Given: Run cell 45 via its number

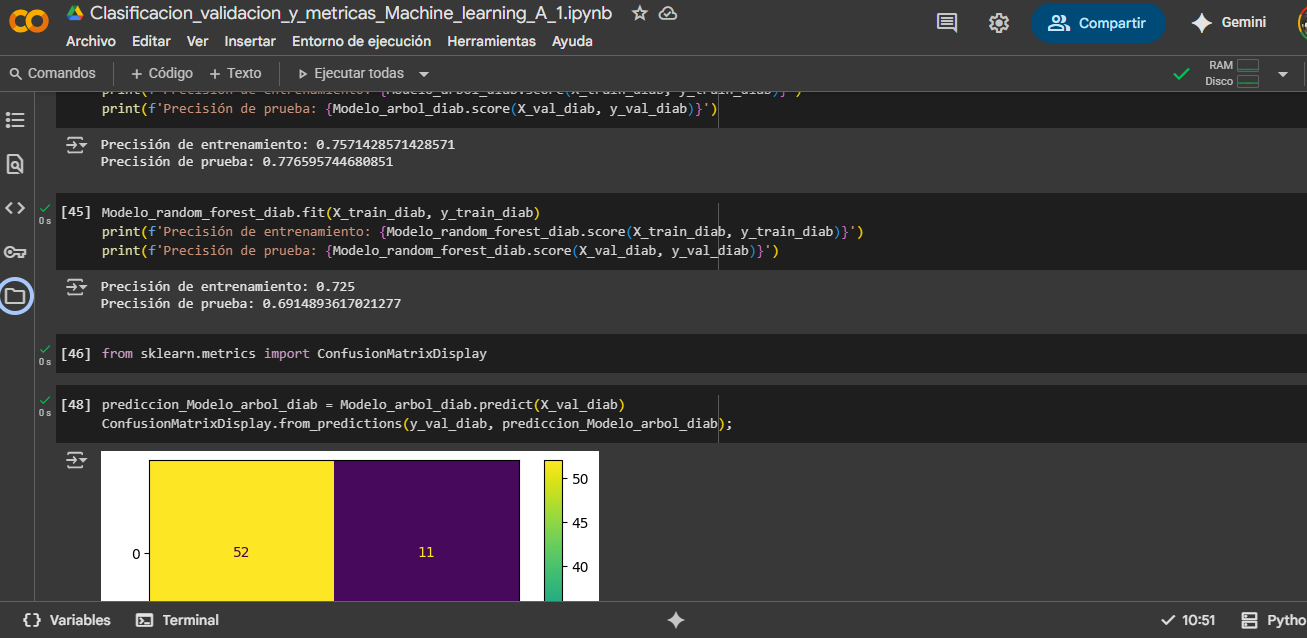Looking at the screenshot, I should 76,212.
